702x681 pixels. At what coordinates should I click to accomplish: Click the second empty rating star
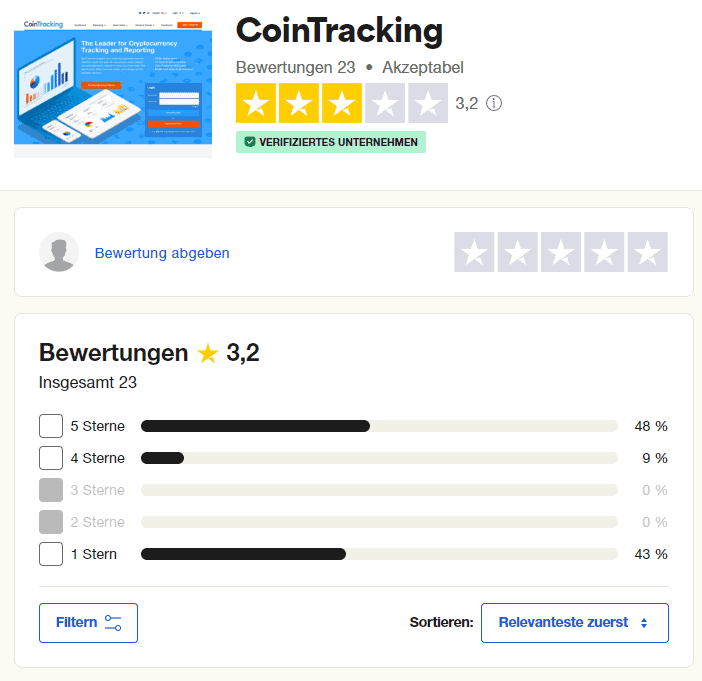click(518, 252)
